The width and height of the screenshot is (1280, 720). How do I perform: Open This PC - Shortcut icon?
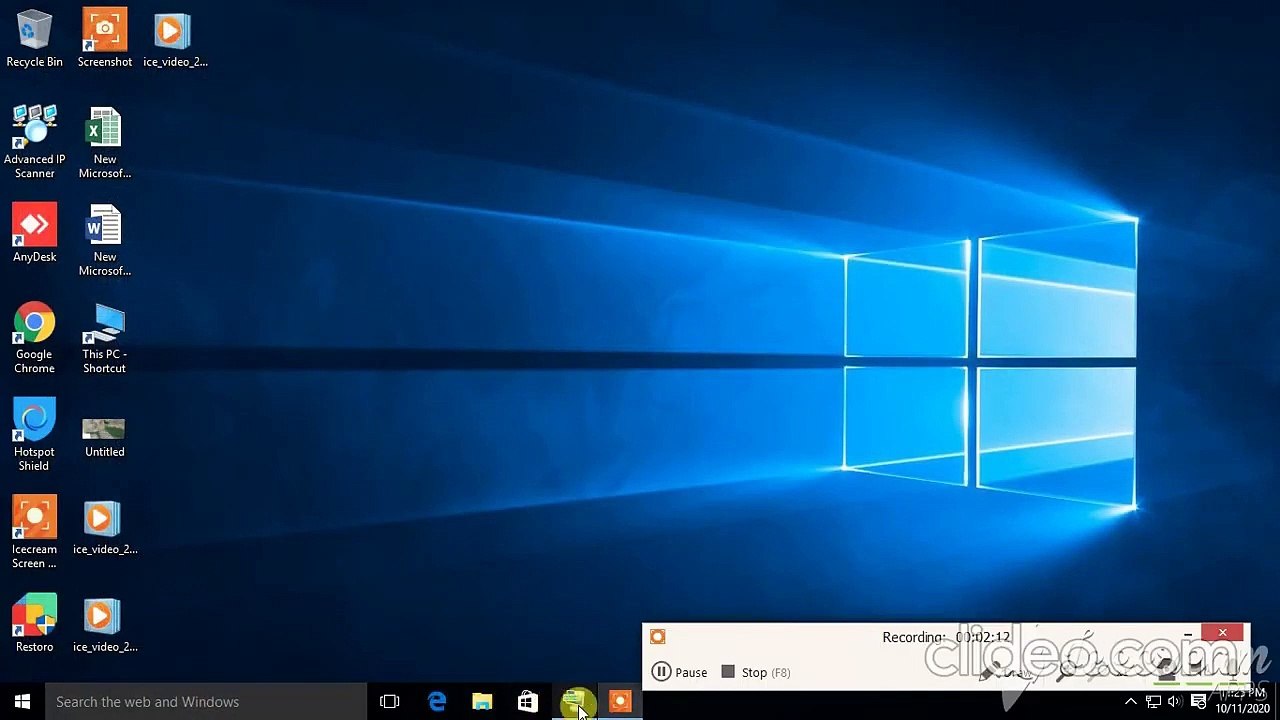105,338
